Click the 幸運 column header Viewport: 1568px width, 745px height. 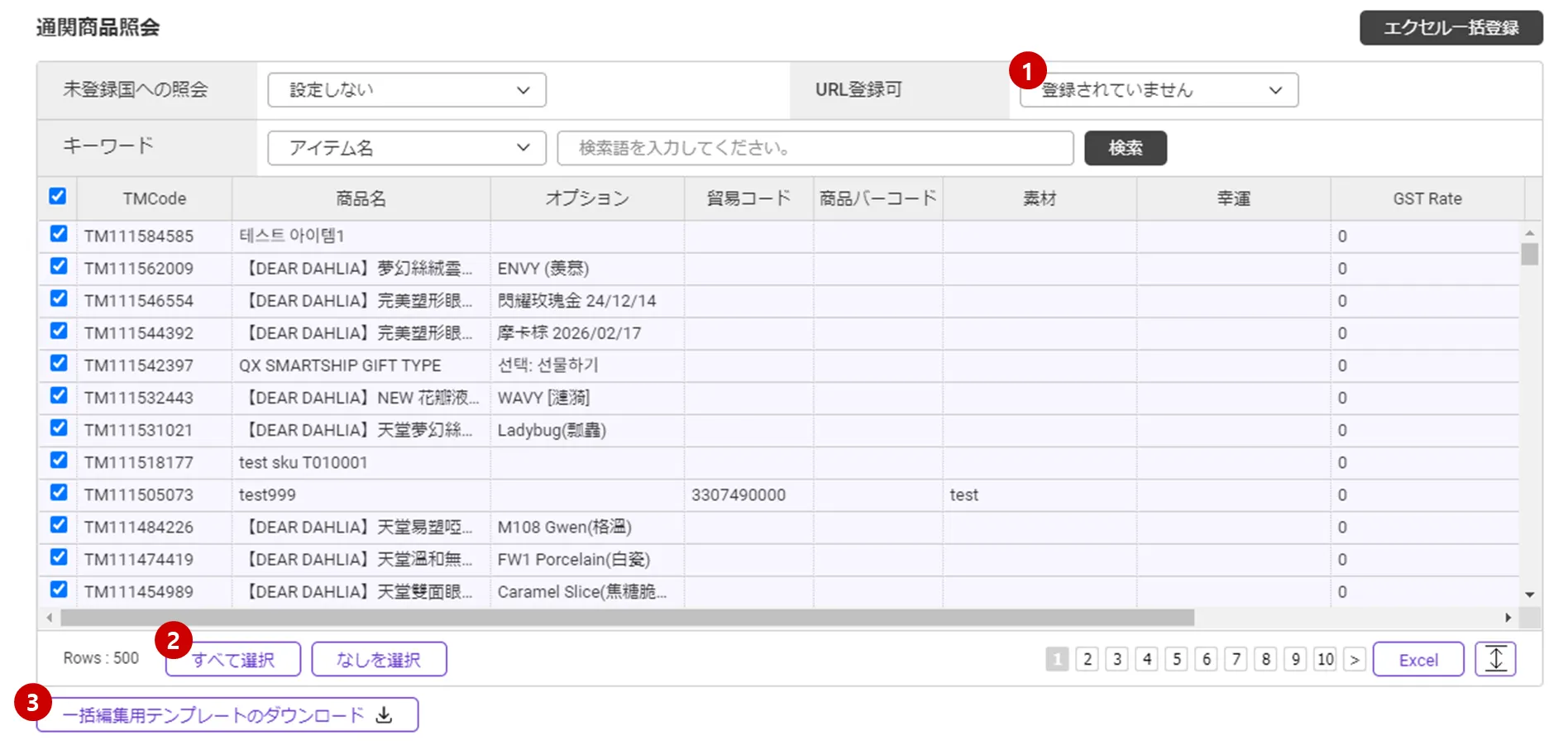pyautogui.click(x=1234, y=198)
